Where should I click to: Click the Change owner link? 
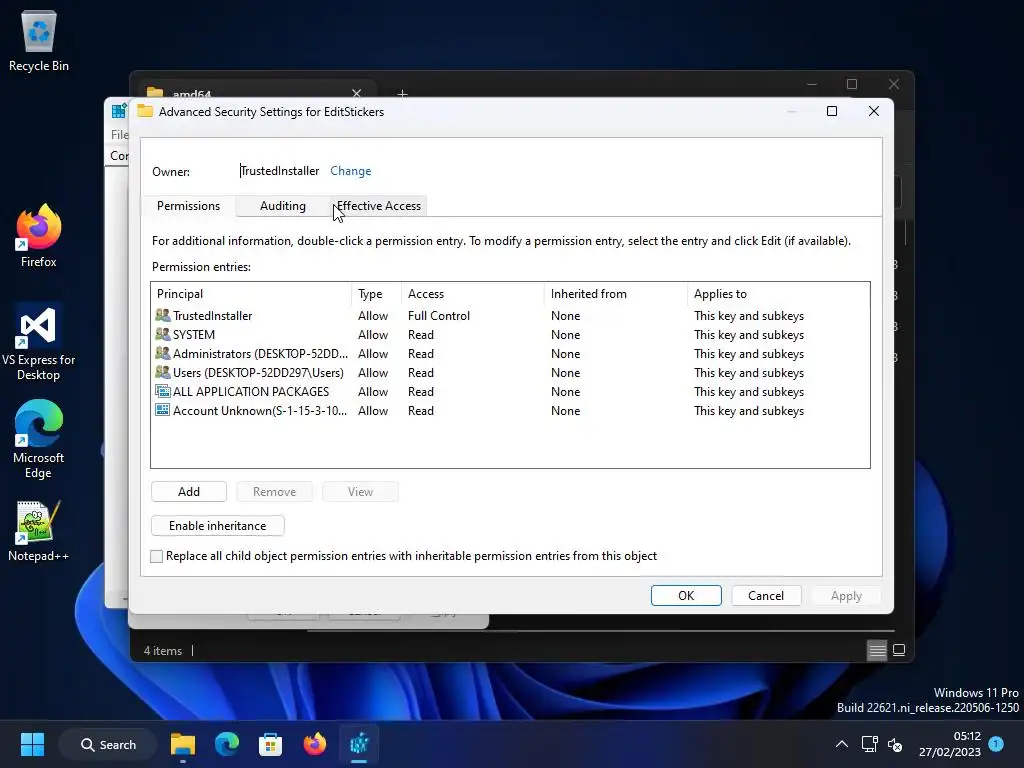click(351, 170)
